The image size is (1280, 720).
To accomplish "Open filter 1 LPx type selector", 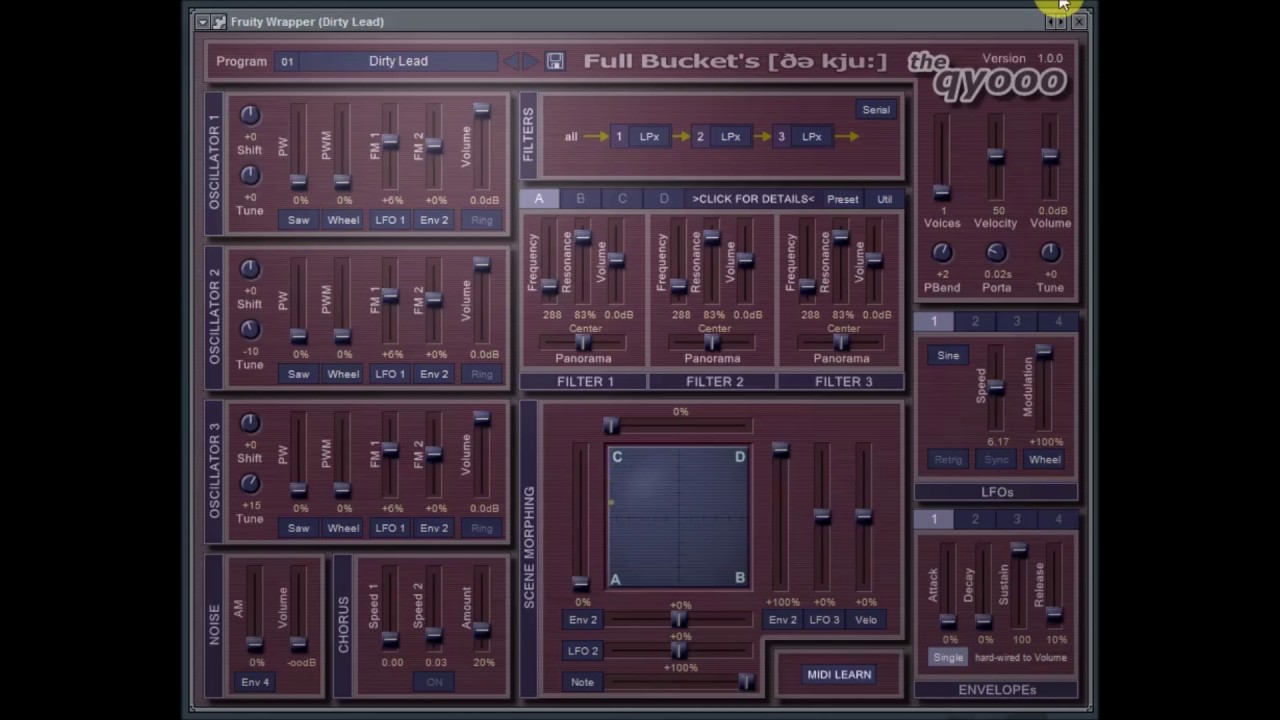I will 650,137.
